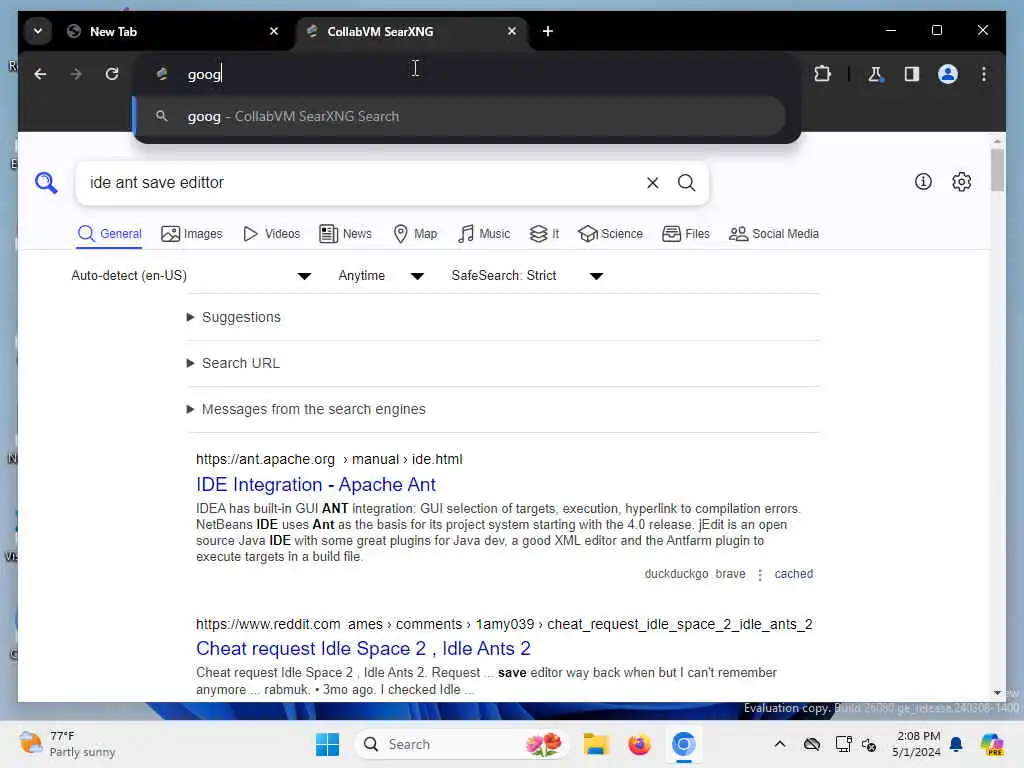1024x768 pixels.
Task: Choose the goog SearXNG search suggestion
Action: pos(460,116)
